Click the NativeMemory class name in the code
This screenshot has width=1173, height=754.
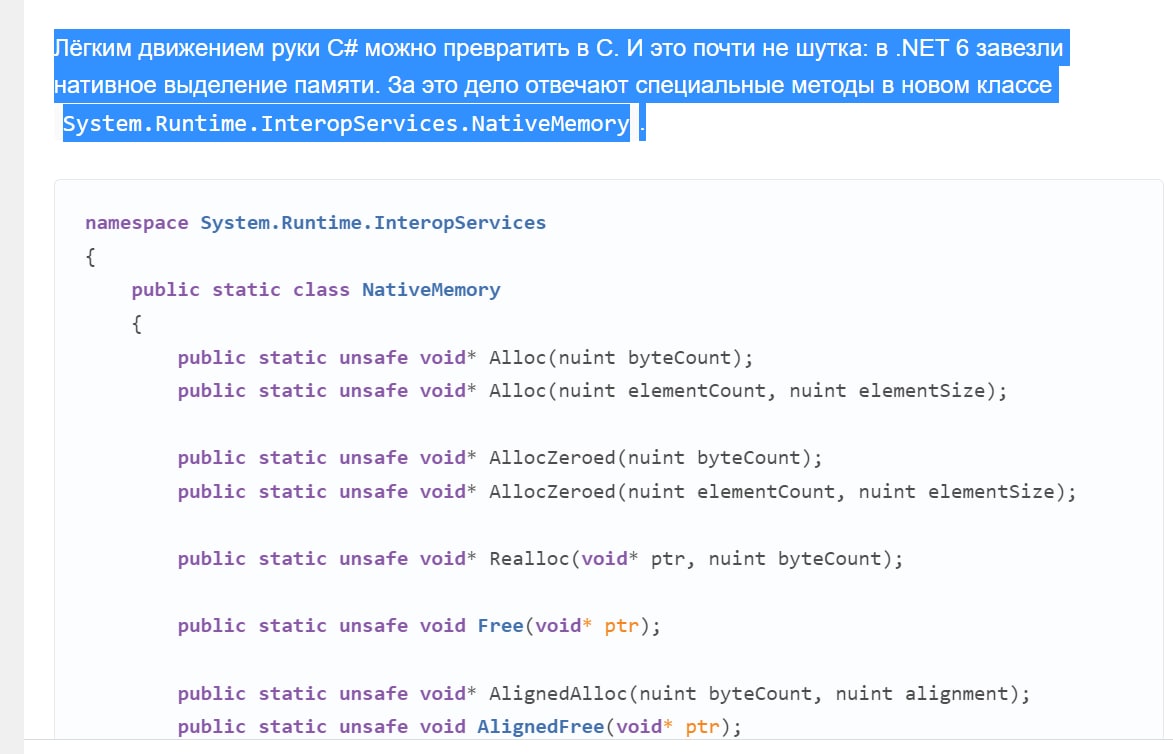pyautogui.click(x=432, y=290)
